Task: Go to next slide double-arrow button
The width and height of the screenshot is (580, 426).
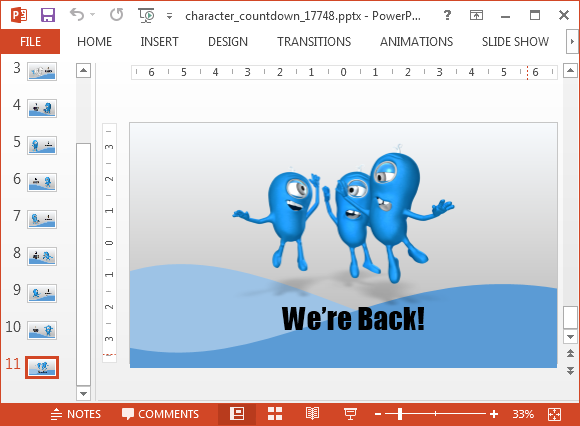Action: pos(570,371)
